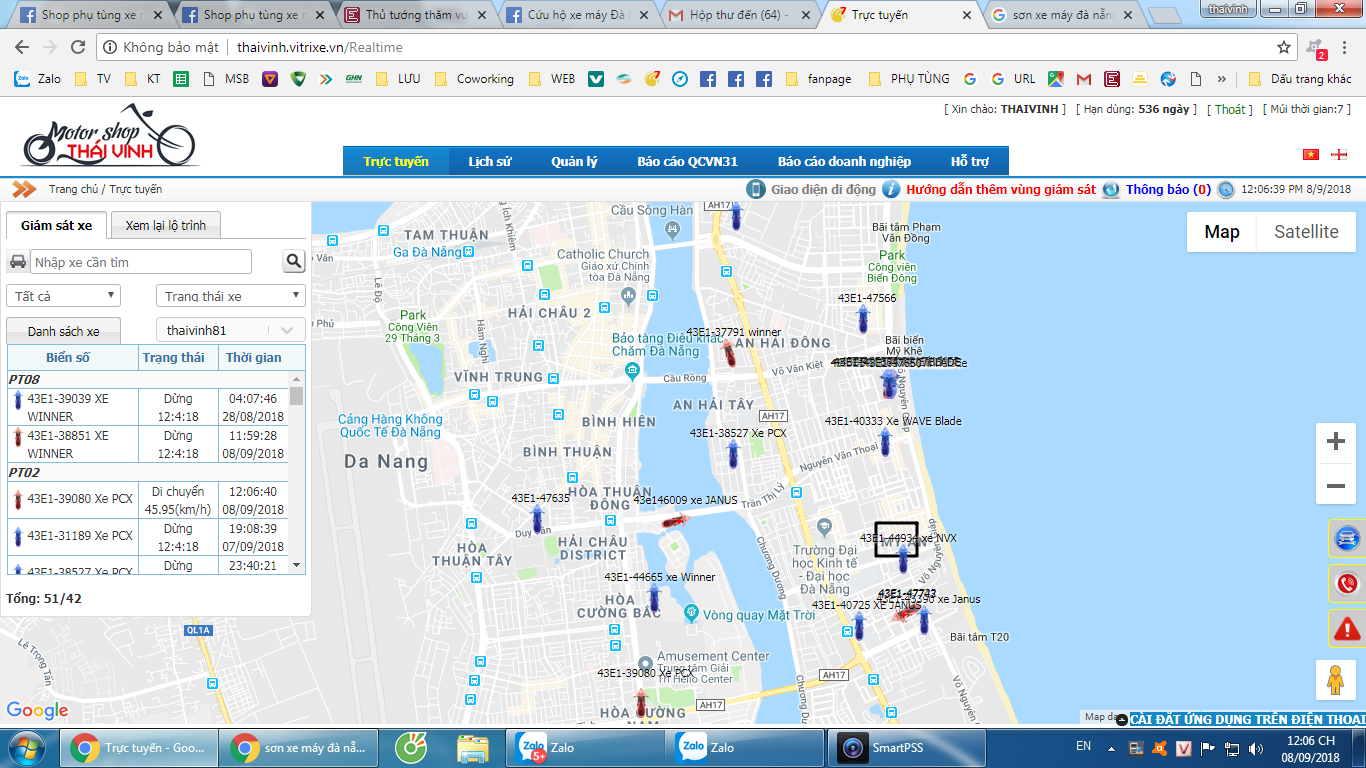This screenshot has height=768, width=1366.
Task: Click the Danh sách xe button
Action: pyautogui.click(x=64, y=331)
